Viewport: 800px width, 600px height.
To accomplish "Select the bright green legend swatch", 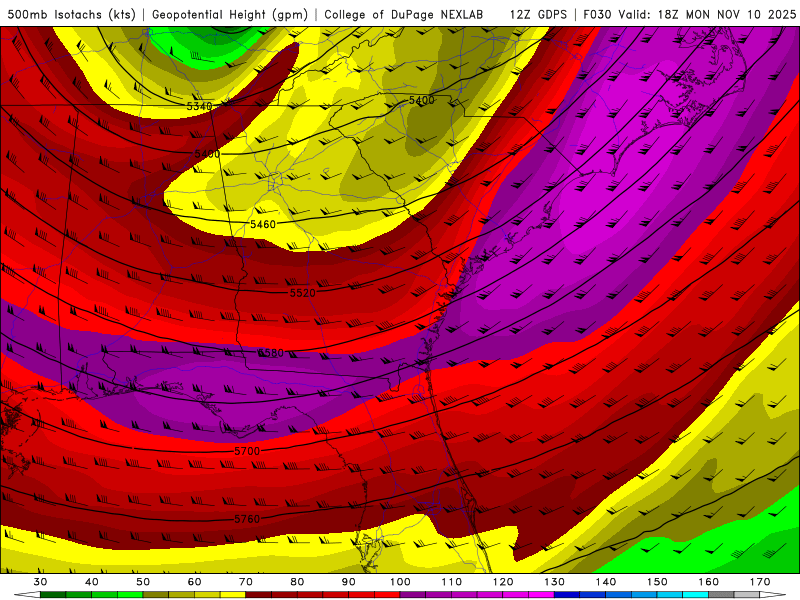I will [x=130, y=595].
